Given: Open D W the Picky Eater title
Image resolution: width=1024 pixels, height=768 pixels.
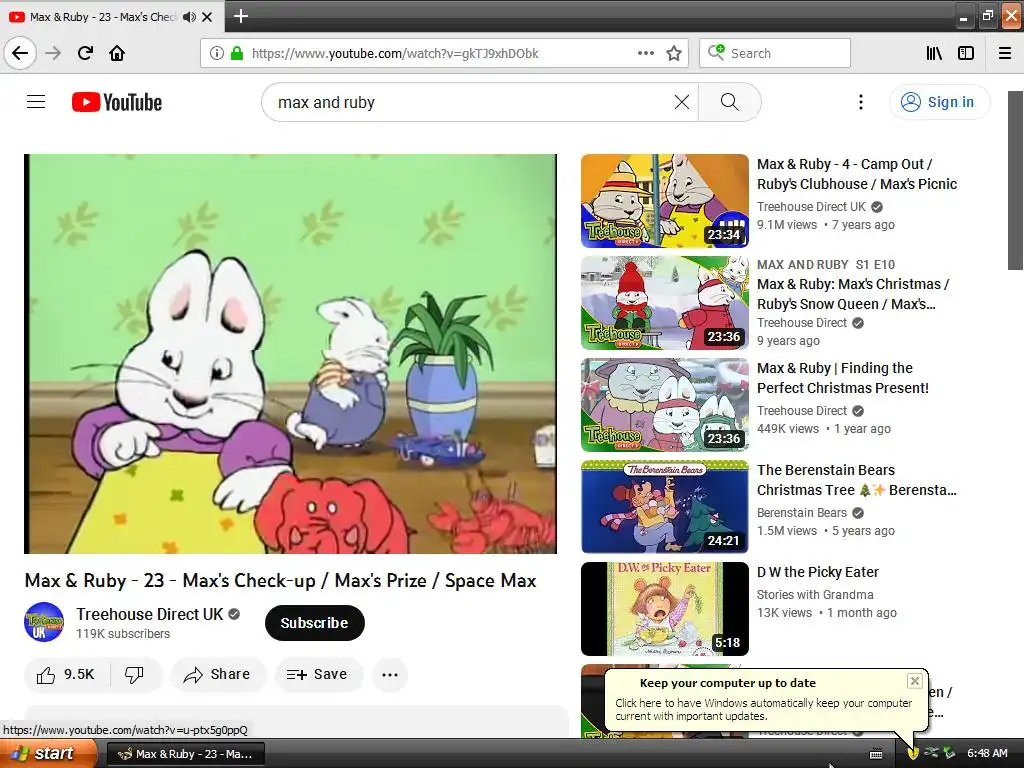Looking at the screenshot, I should pyautogui.click(x=818, y=572).
